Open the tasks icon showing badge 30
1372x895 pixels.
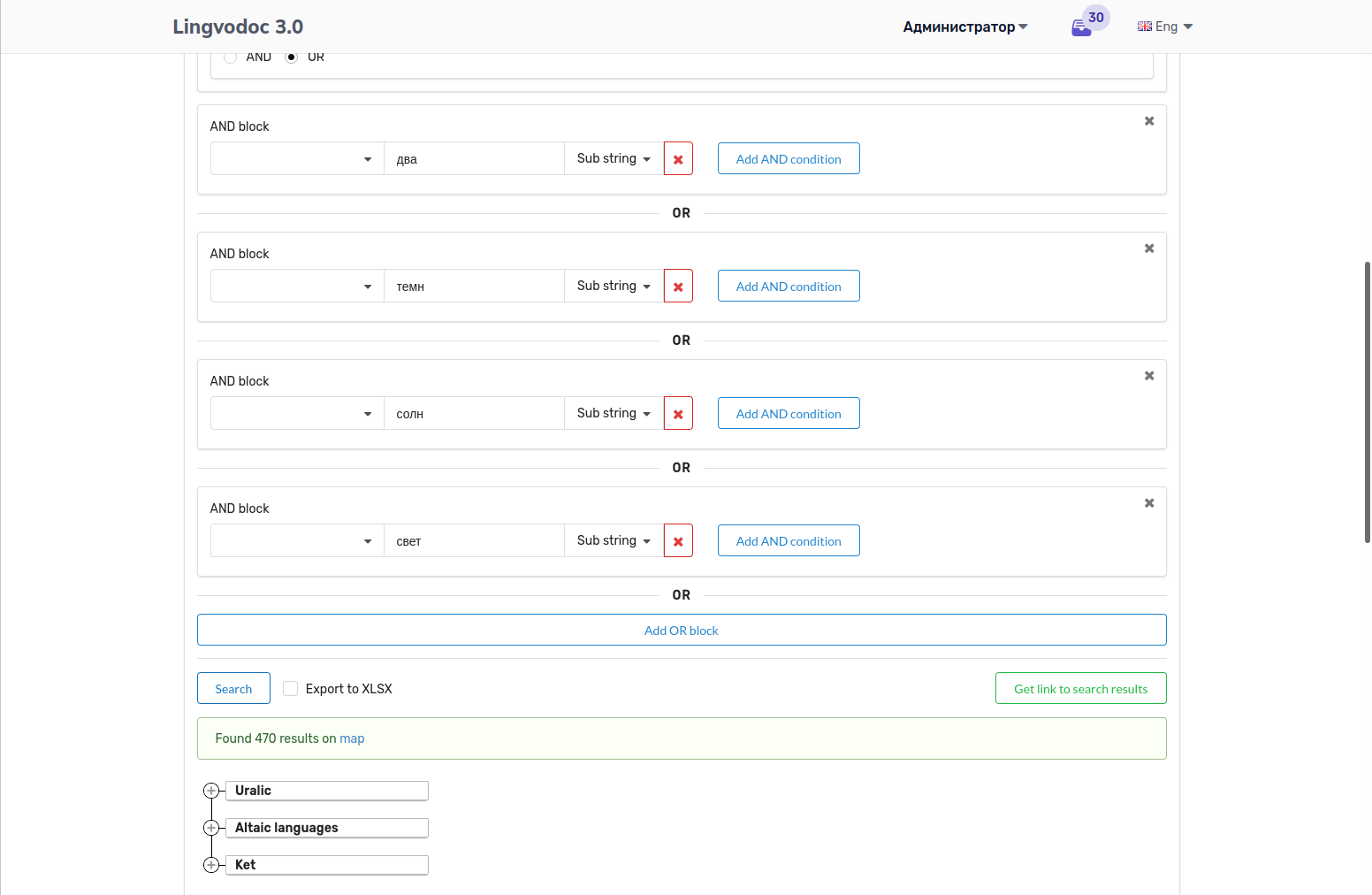[x=1082, y=26]
